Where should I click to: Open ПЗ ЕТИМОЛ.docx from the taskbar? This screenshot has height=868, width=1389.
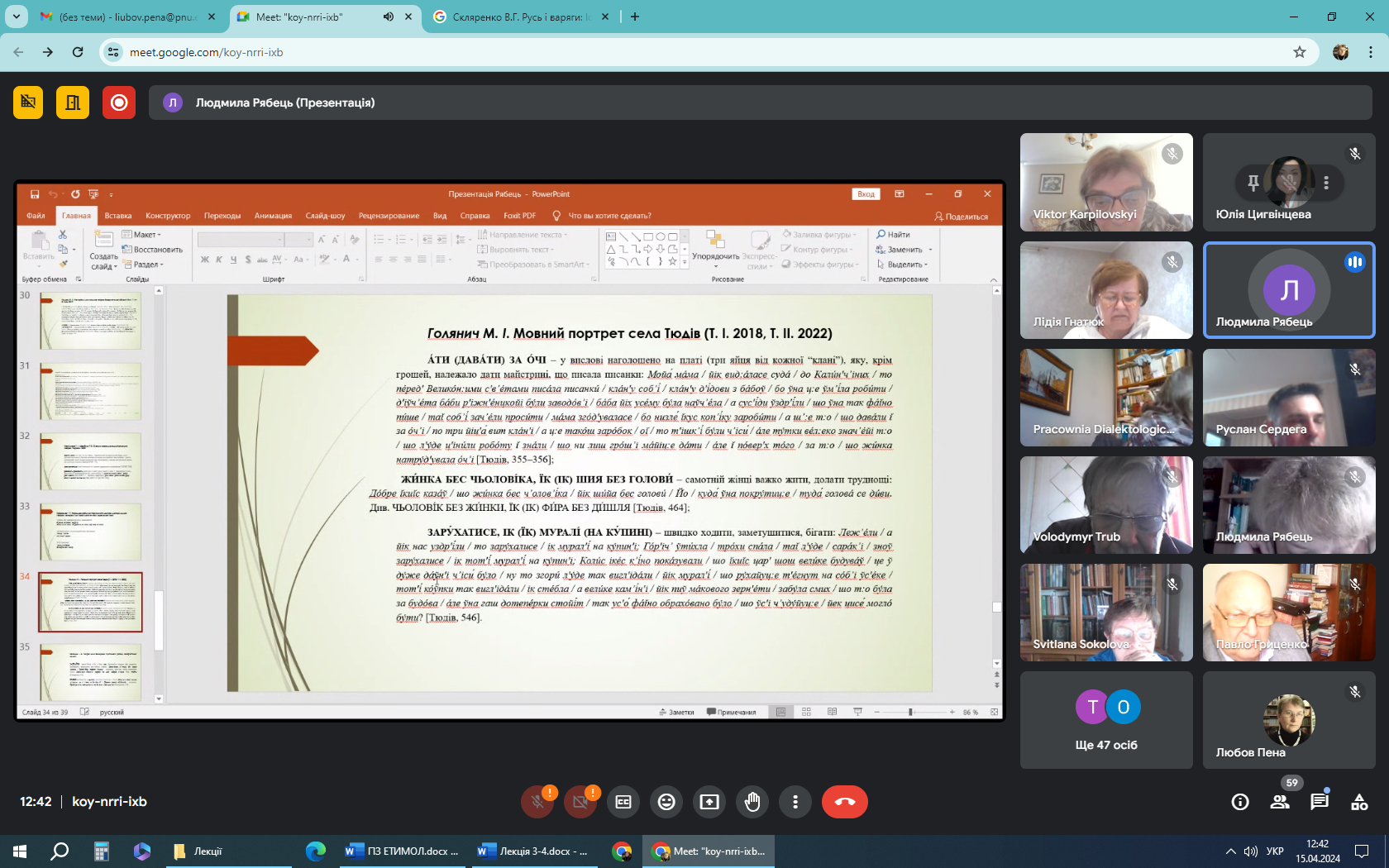click(x=403, y=851)
